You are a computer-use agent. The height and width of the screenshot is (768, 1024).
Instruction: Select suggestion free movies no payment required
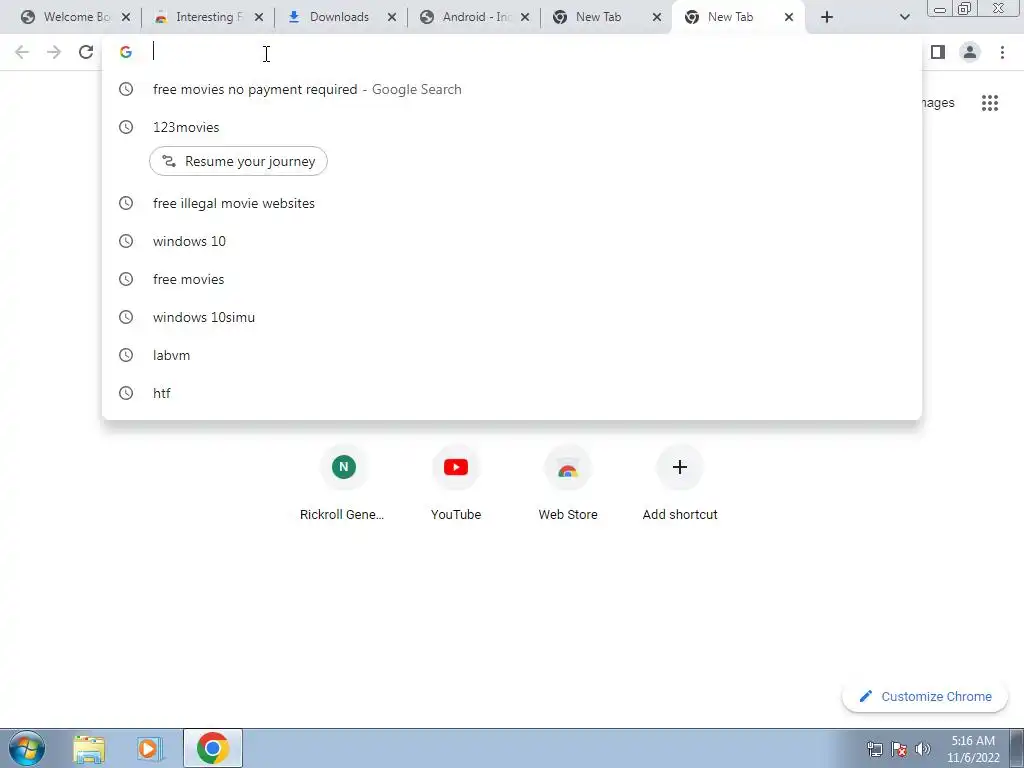(x=512, y=89)
